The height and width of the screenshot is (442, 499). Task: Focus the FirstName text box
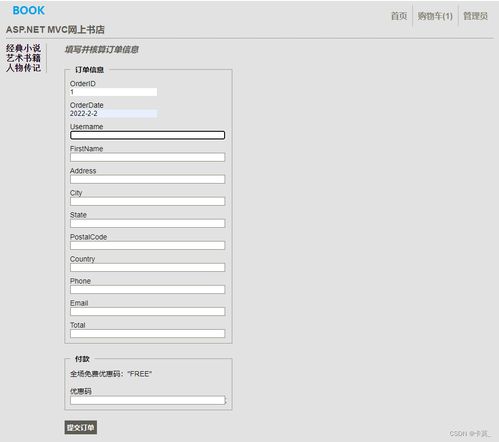147,157
